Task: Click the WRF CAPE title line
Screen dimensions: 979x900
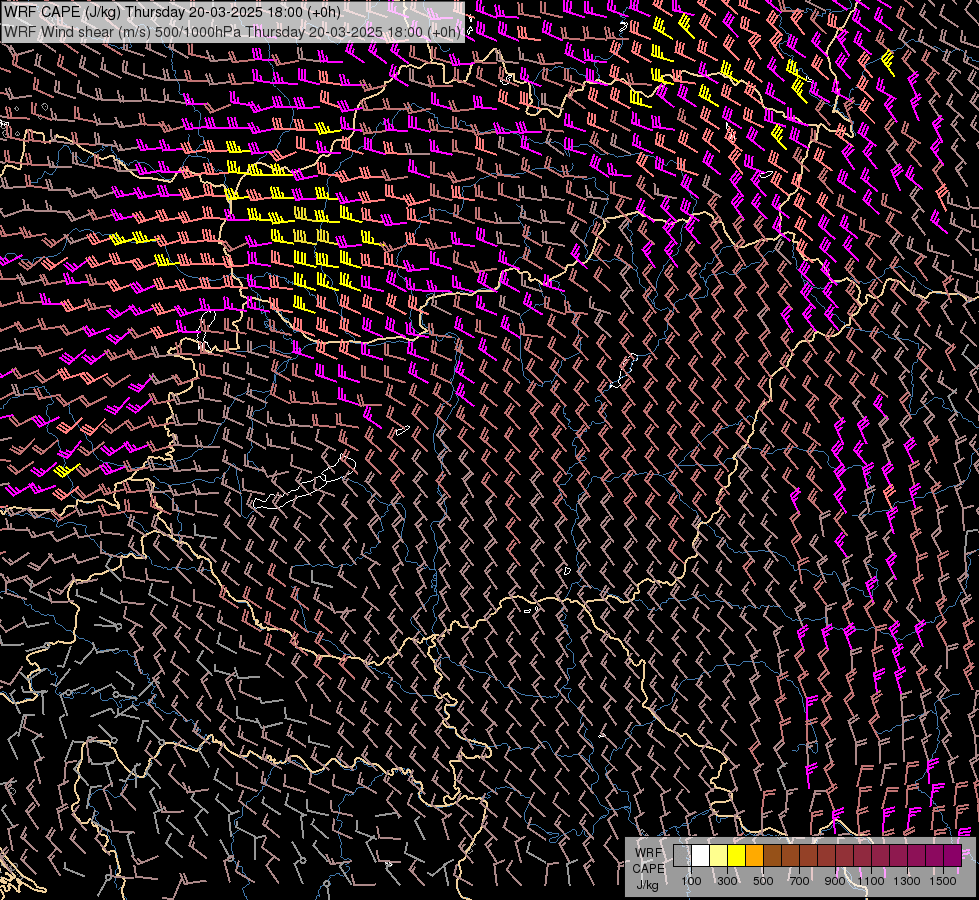Action: [172, 12]
